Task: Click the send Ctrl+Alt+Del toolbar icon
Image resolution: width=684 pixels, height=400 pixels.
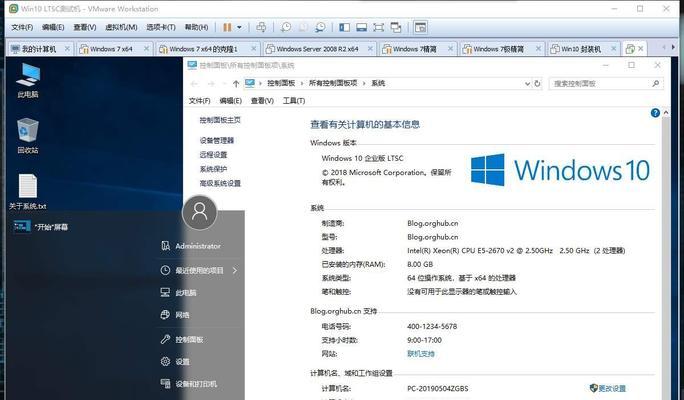Action: tap(261, 27)
